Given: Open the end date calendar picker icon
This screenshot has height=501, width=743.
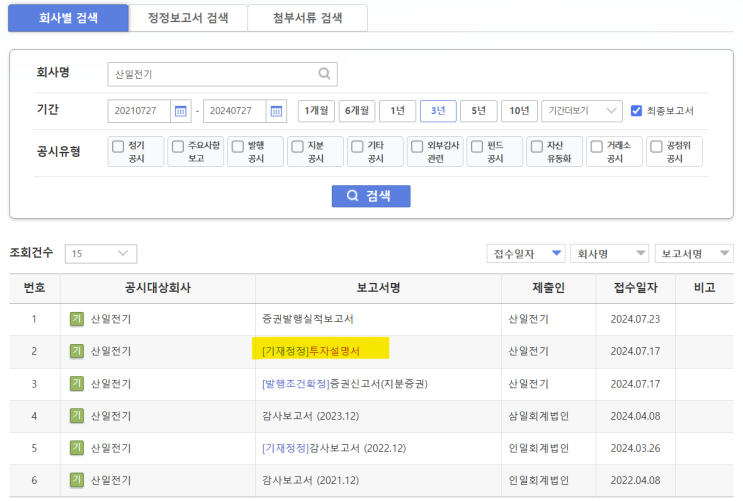Looking at the screenshot, I should pos(276,111).
